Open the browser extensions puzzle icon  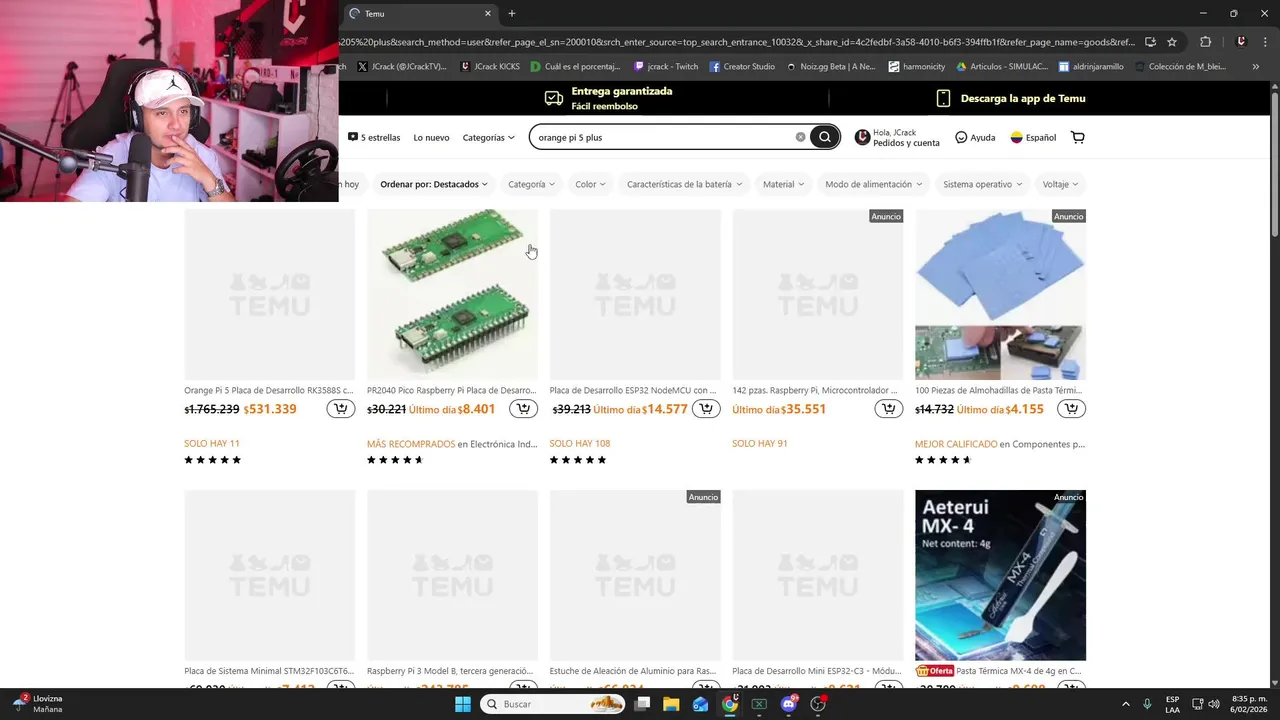(1205, 42)
